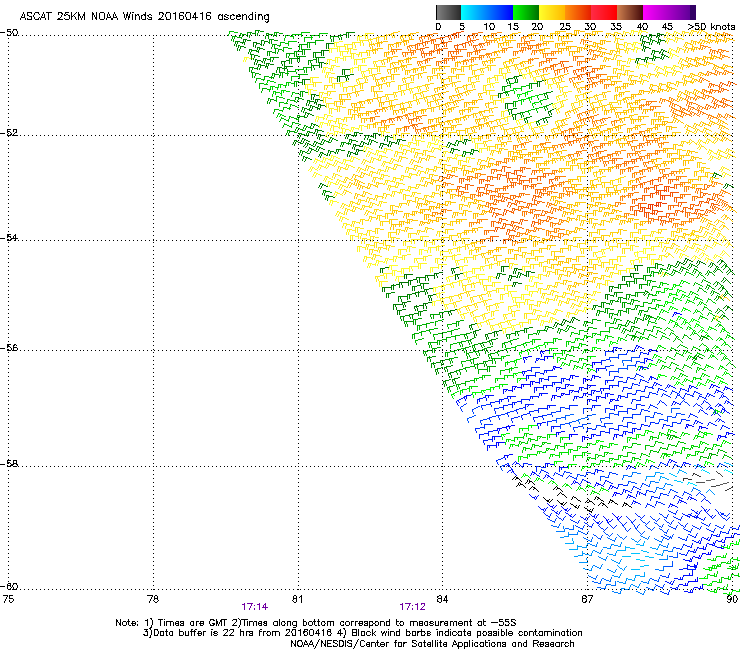The height and width of the screenshot is (650, 740).
Task: Click the -50 latitude axis label
Action: coord(9,33)
